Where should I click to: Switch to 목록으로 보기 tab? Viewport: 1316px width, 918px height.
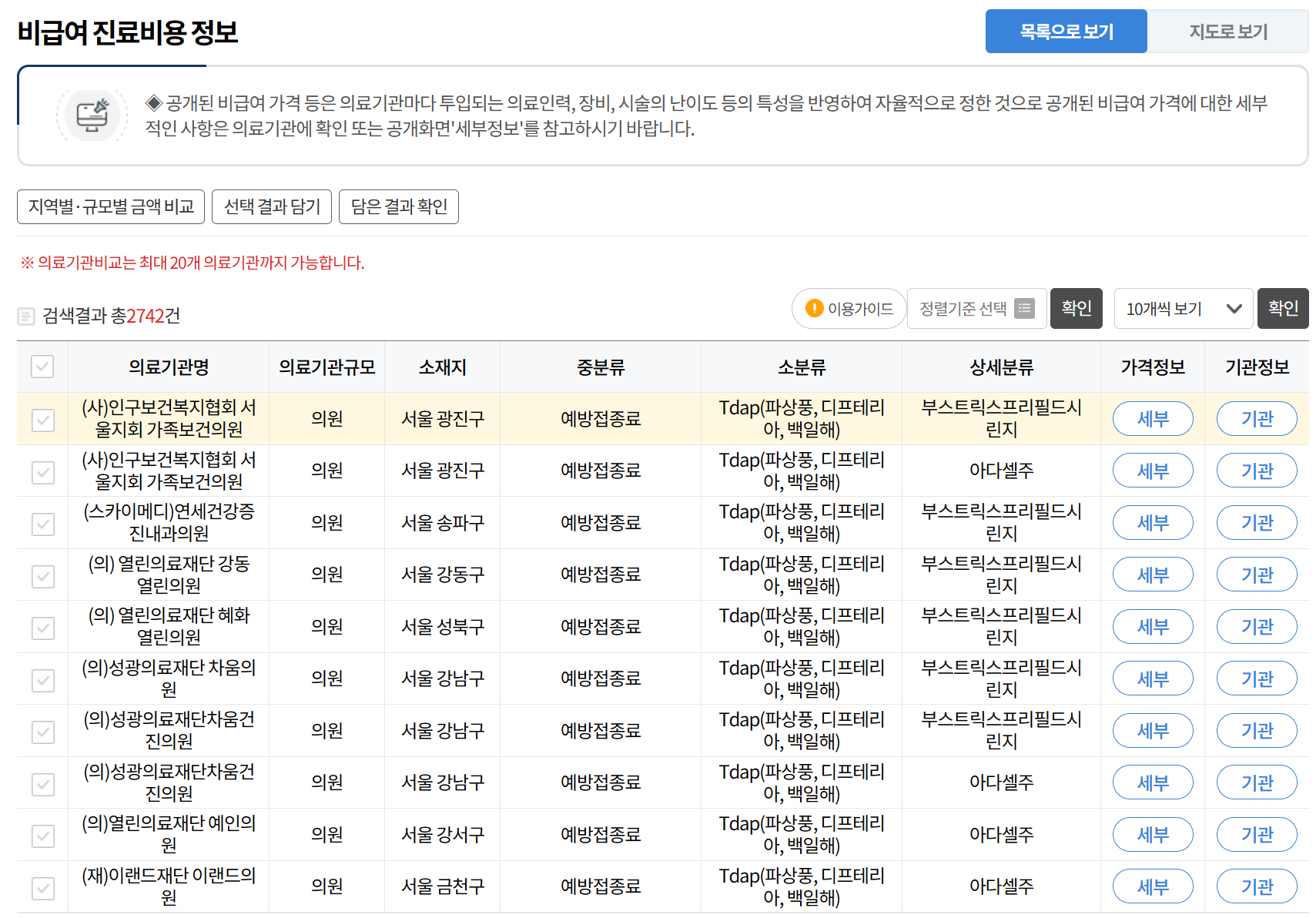(x=1067, y=32)
